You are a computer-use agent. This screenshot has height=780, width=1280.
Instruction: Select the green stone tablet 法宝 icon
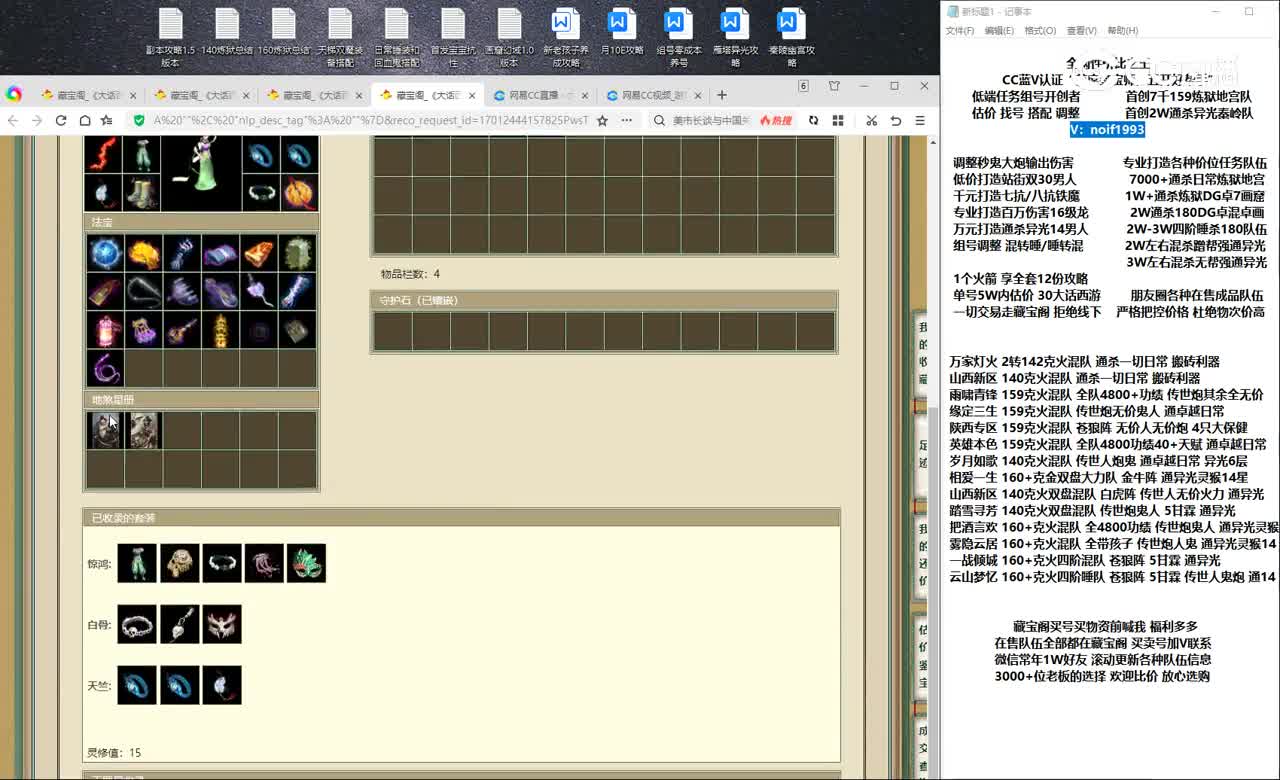(297, 254)
